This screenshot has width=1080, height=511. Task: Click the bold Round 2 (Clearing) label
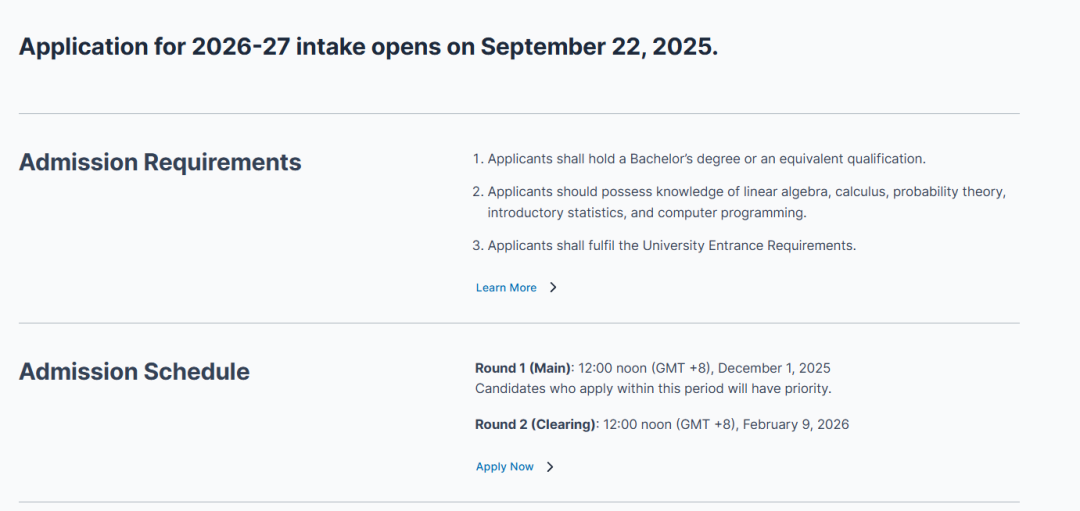tap(535, 424)
